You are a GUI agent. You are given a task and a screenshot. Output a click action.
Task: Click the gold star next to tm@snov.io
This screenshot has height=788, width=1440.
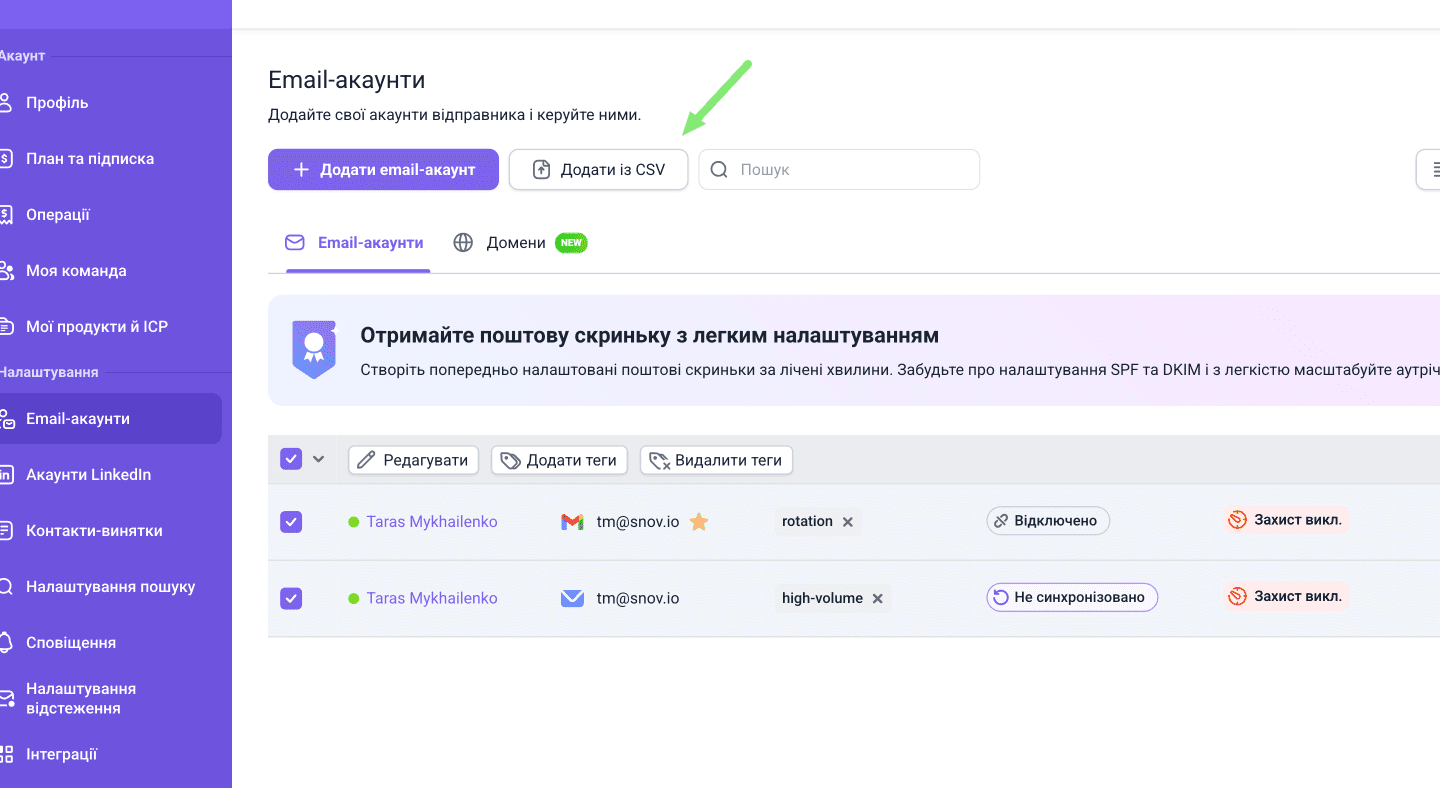(x=699, y=522)
